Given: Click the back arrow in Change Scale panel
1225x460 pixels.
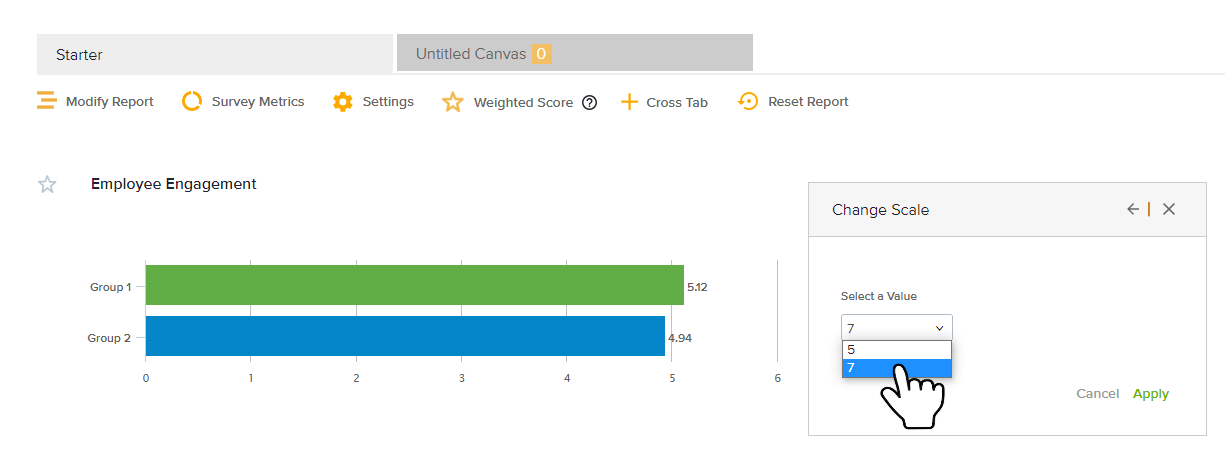Looking at the screenshot, I should point(1132,209).
